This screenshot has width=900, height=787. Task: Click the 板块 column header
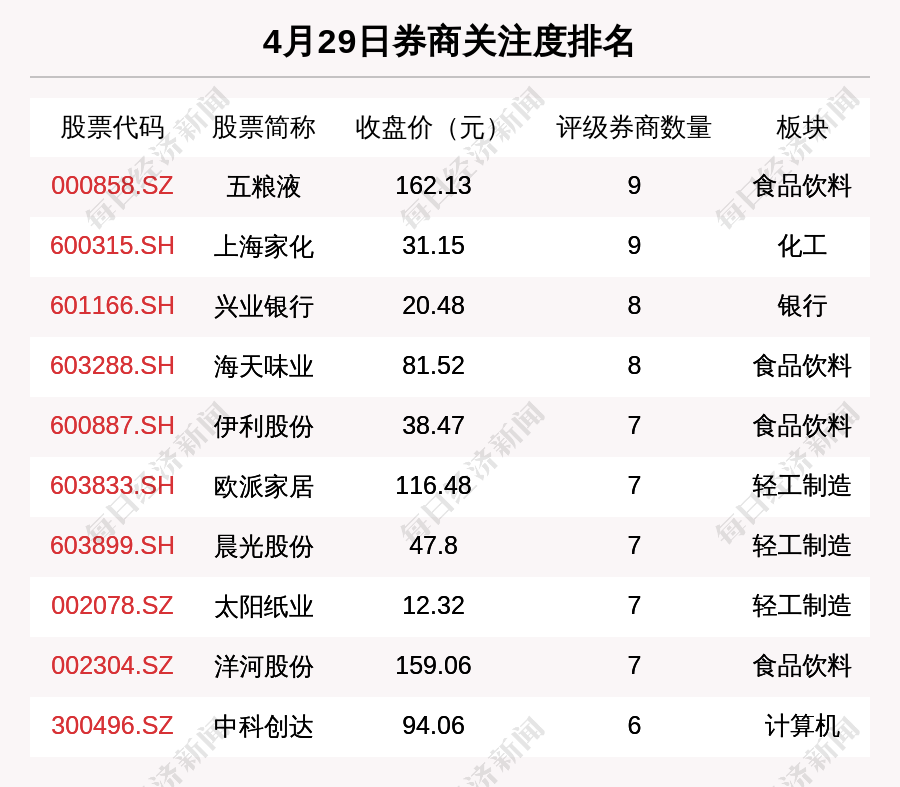(802, 127)
